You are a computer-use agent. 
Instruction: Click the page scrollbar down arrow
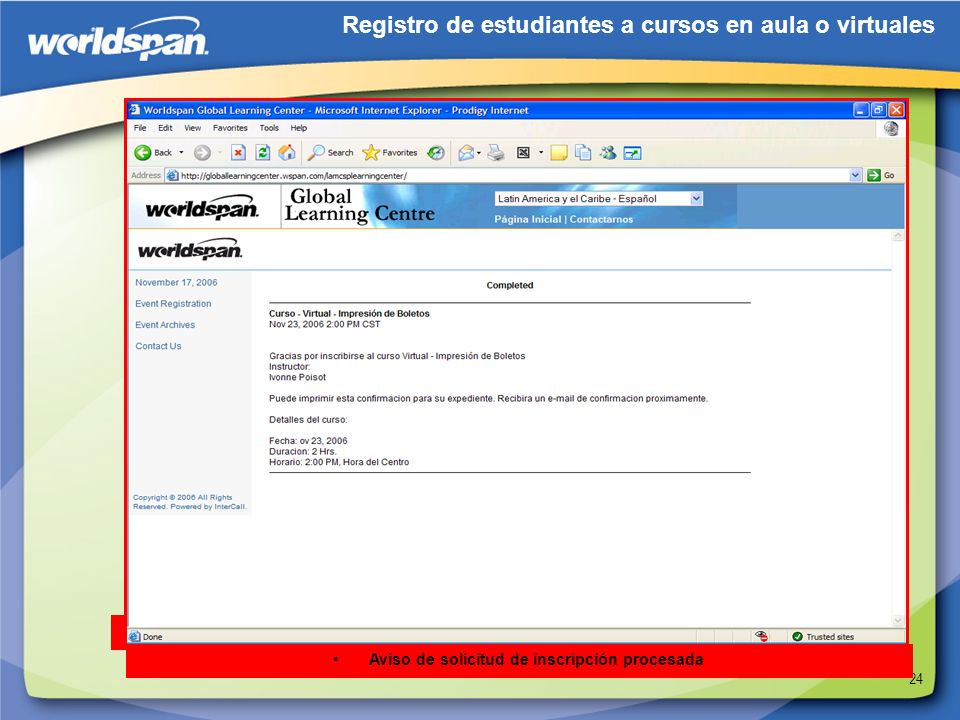pyautogui.click(x=898, y=621)
